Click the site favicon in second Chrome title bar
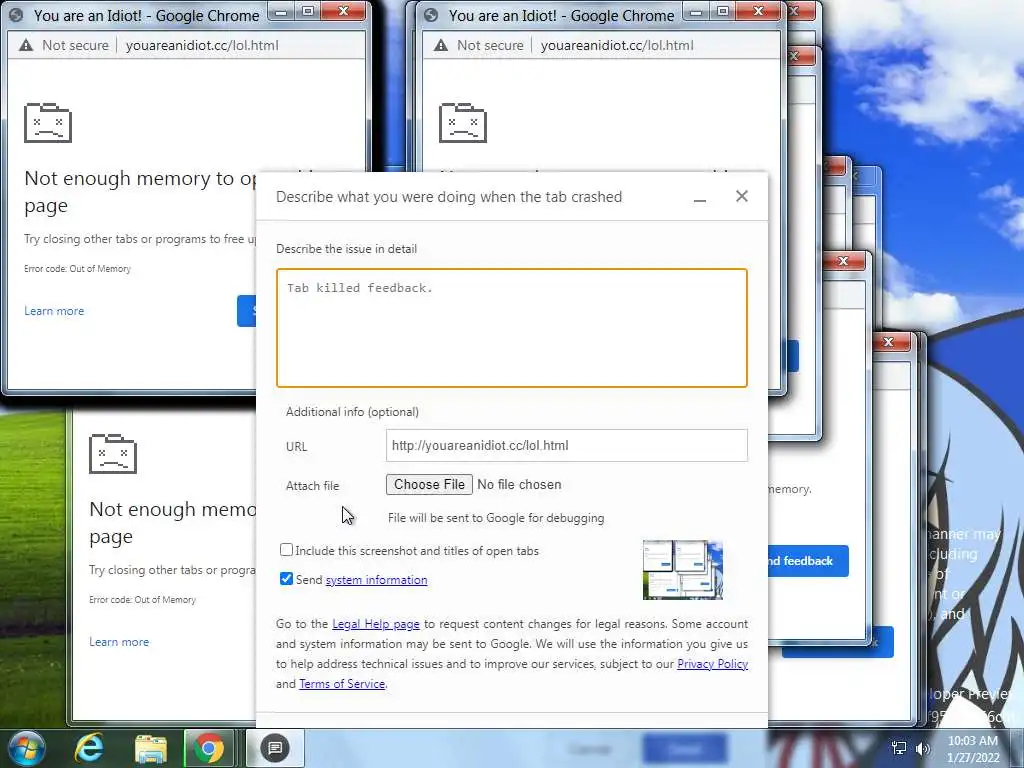Screen dimensions: 1024x768 [431, 15]
